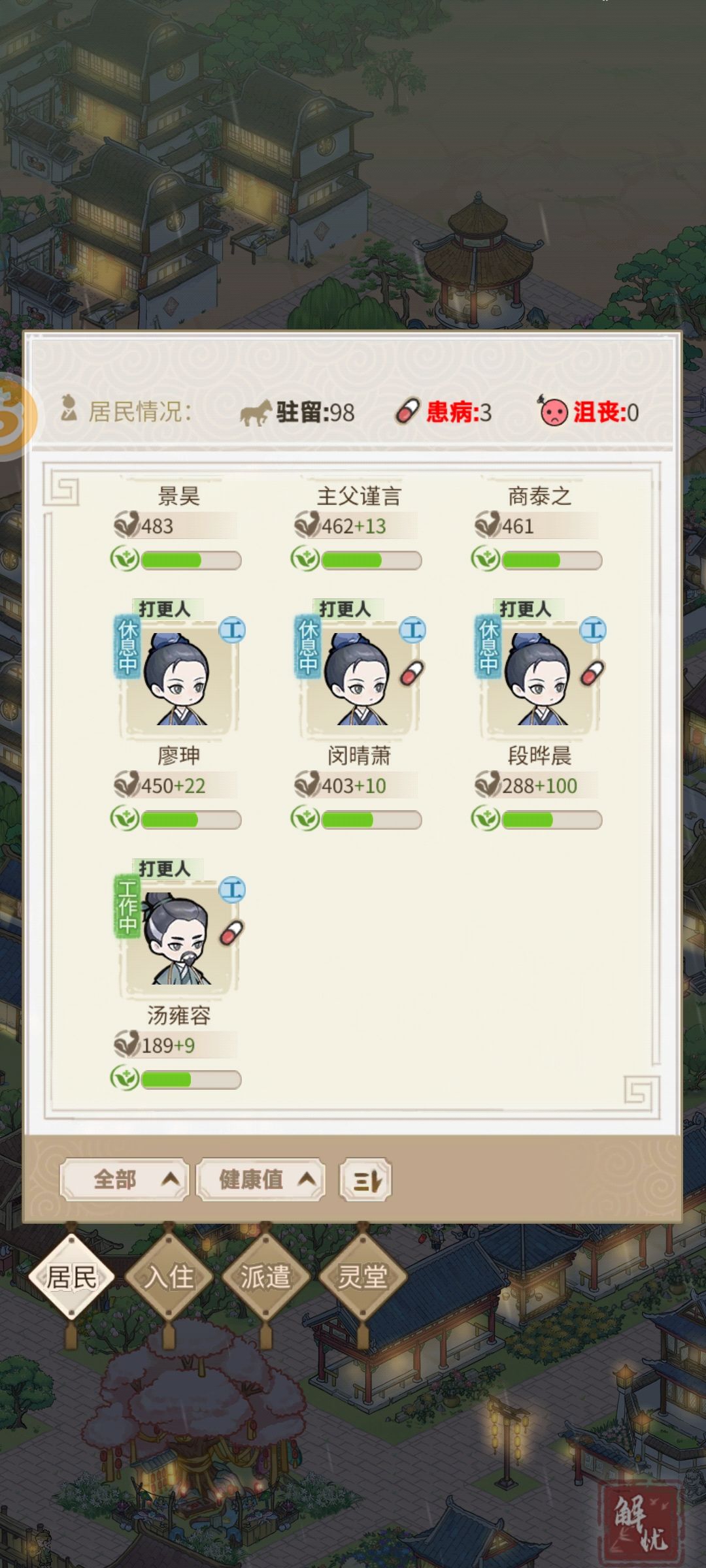Open the 解忧 red seal button
The height and width of the screenshot is (1568, 706).
point(640,1520)
